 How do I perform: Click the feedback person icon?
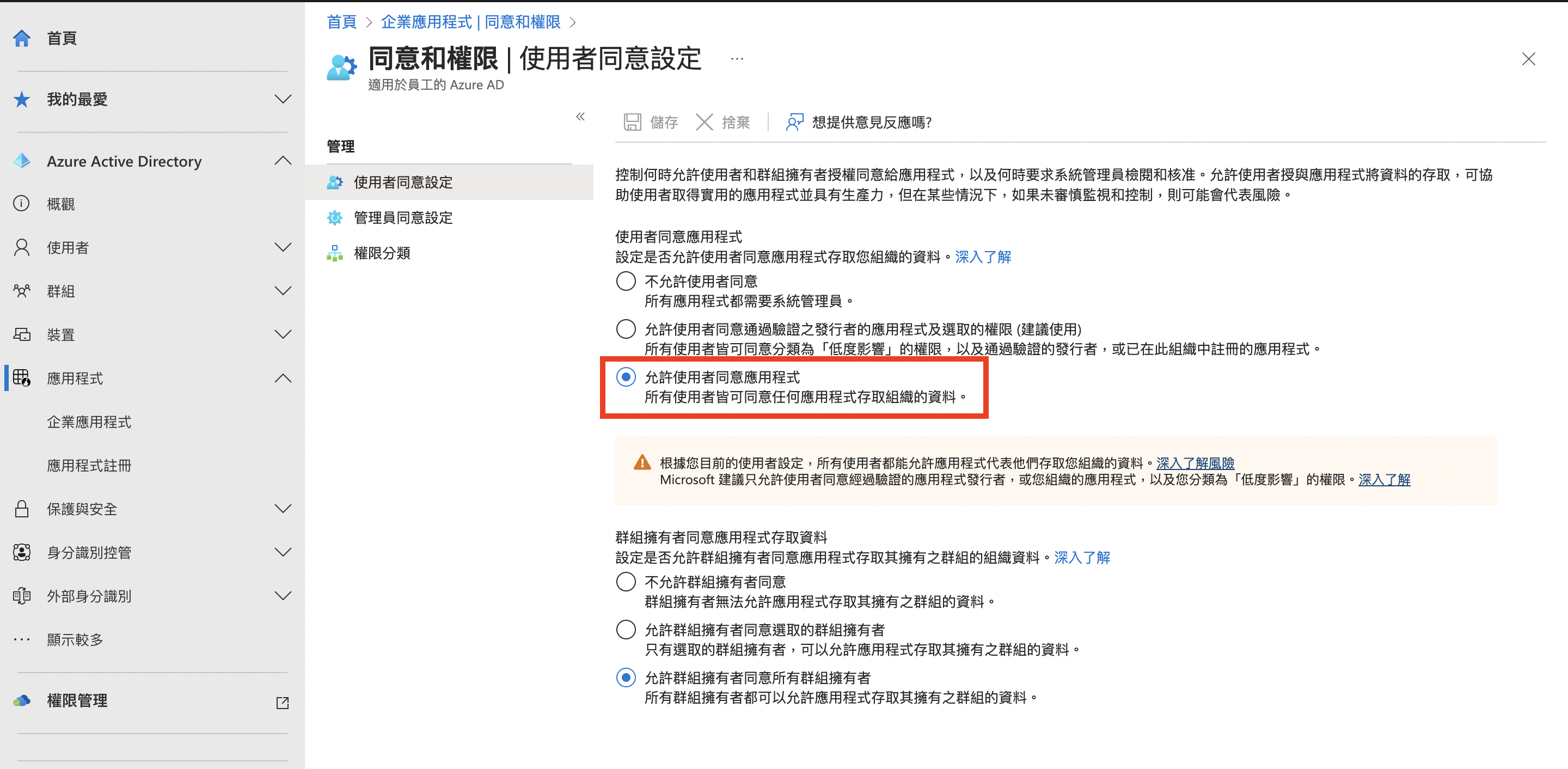point(794,122)
